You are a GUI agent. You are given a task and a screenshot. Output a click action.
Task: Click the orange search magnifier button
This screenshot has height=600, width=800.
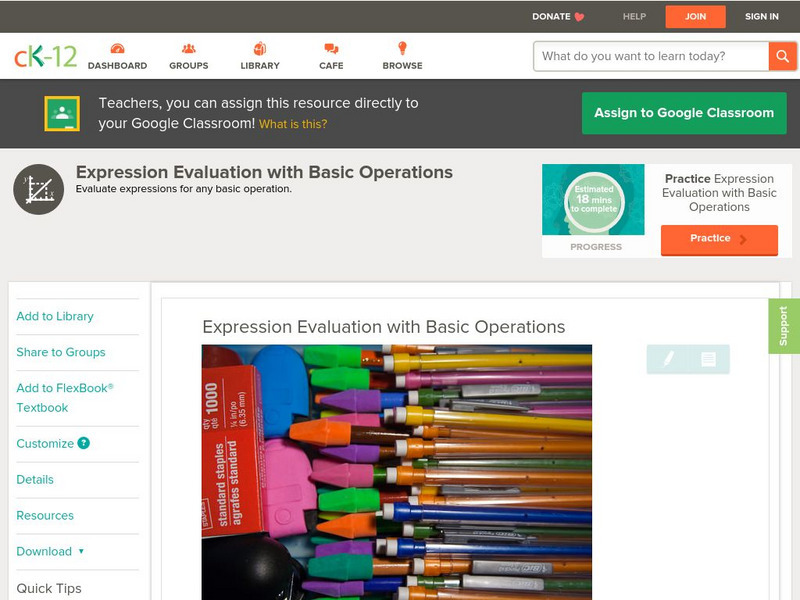click(x=782, y=56)
